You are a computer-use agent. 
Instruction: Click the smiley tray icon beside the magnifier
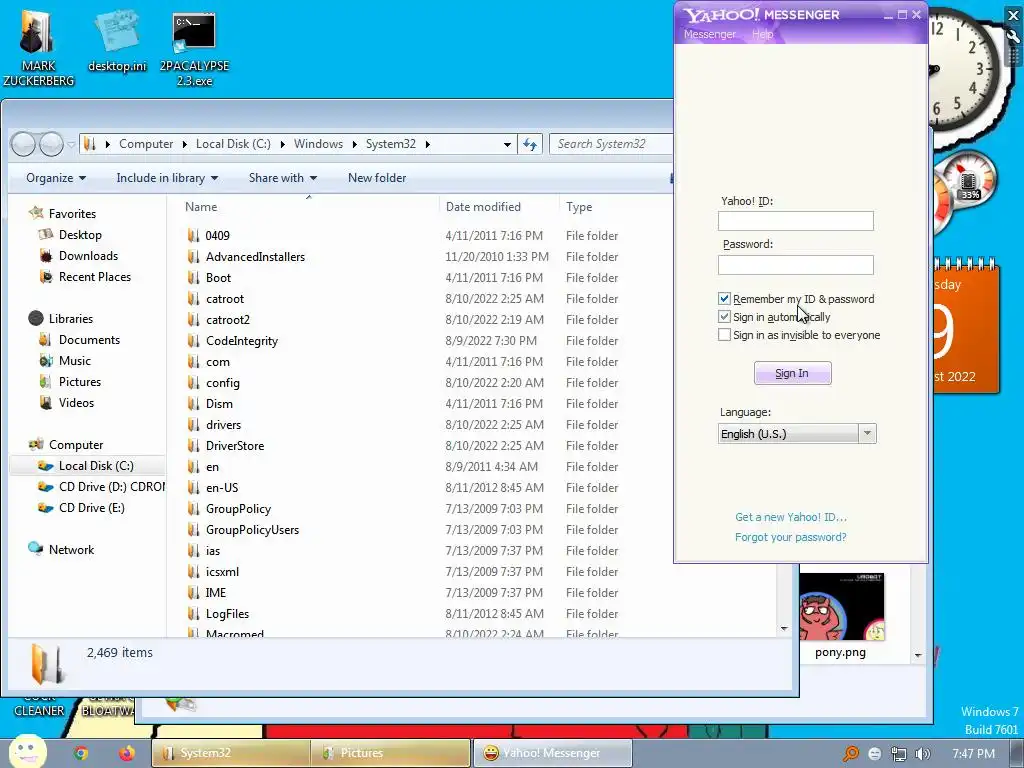point(875,754)
